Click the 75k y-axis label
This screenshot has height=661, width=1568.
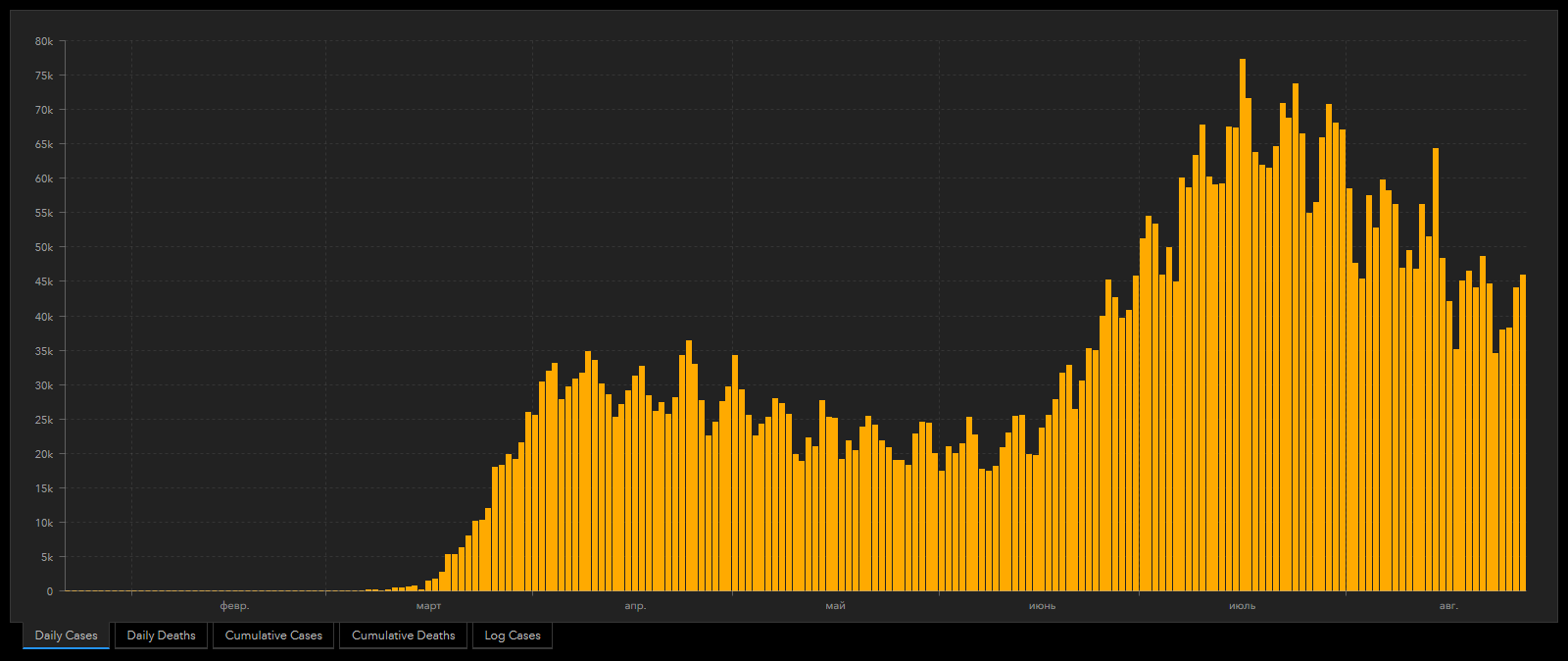pyautogui.click(x=44, y=76)
